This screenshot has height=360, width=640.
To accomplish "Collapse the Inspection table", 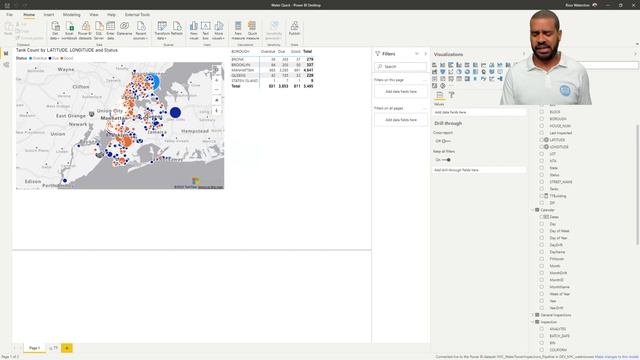I will click(x=533, y=322).
